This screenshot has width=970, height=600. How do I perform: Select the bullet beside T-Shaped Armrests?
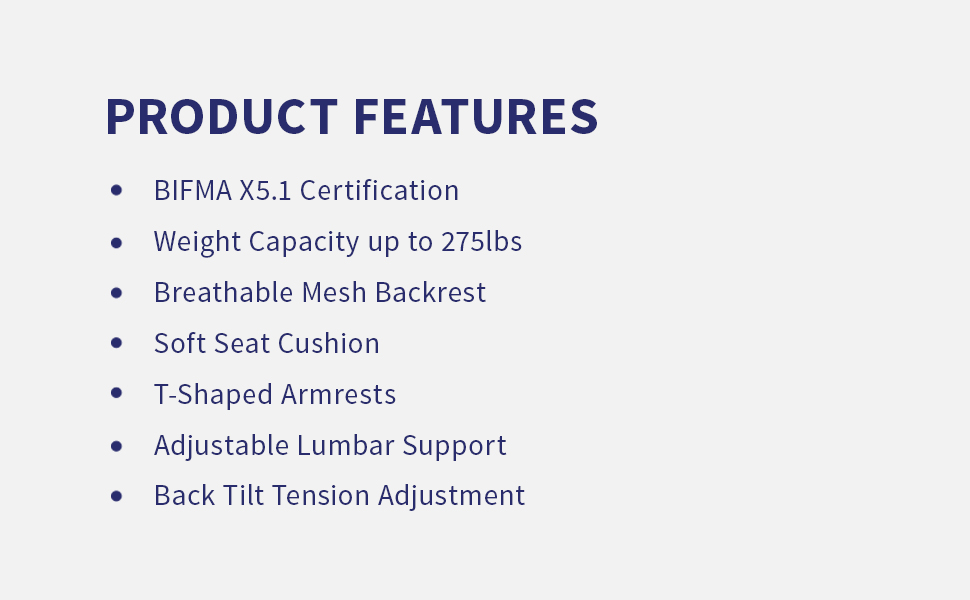117,393
